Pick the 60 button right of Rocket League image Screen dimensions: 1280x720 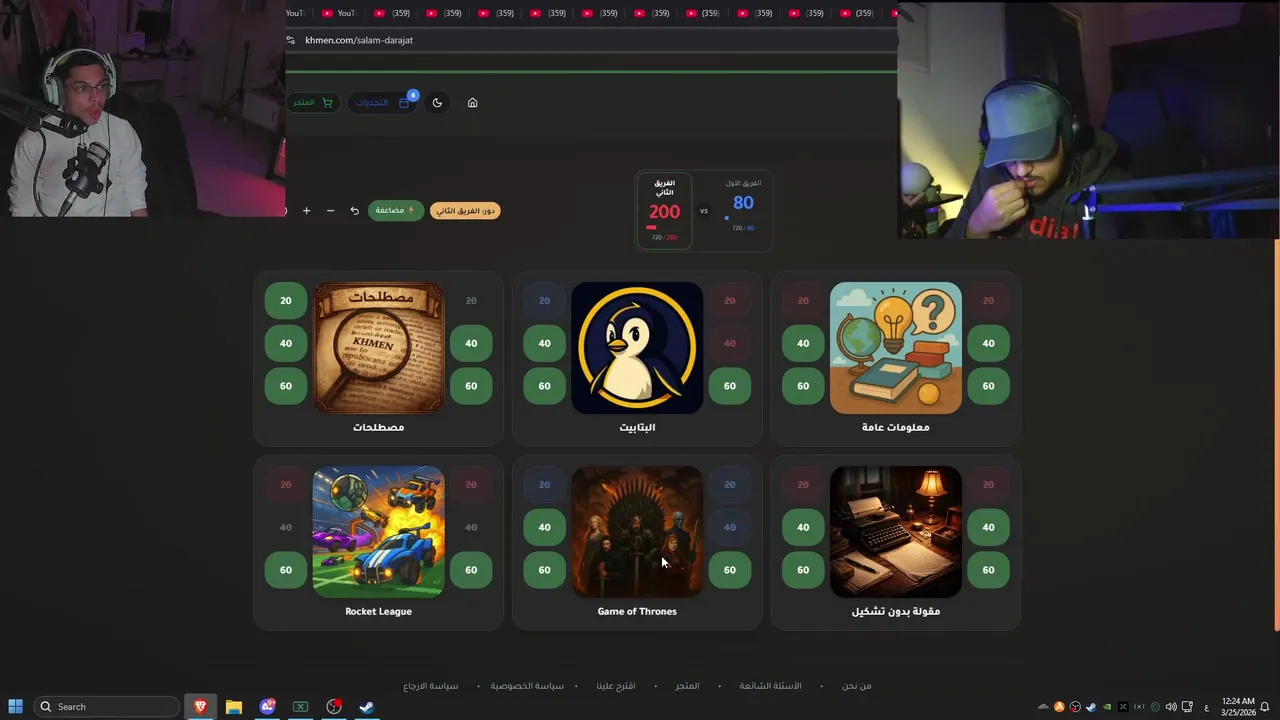pyautogui.click(x=471, y=570)
